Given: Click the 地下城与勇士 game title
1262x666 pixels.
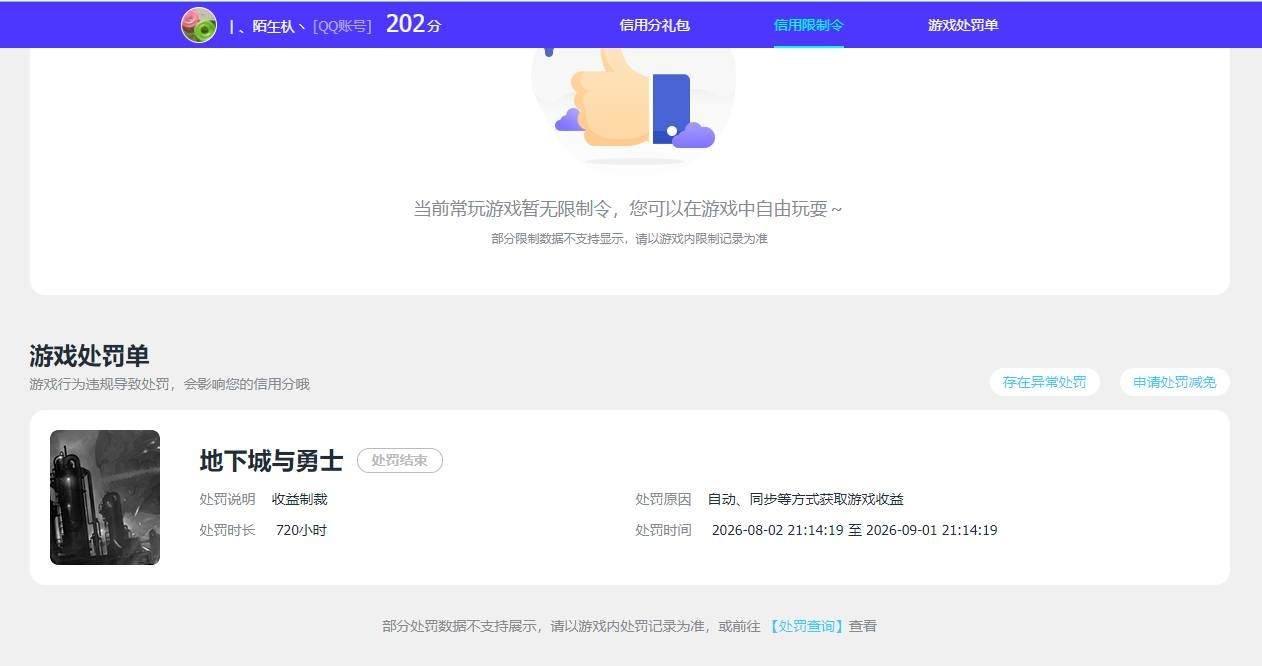Looking at the screenshot, I should (x=271, y=461).
